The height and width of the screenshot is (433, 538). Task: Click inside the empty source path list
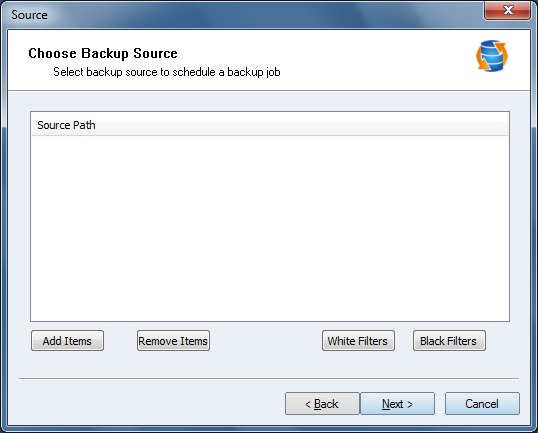click(x=270, y=228)
